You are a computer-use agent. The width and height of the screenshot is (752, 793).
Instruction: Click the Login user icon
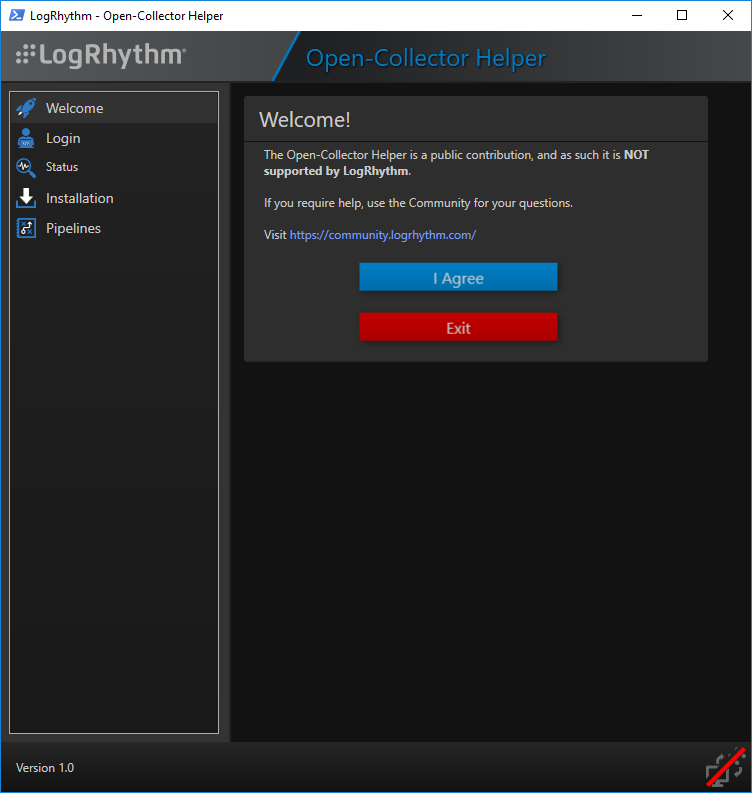pos(26,138)
